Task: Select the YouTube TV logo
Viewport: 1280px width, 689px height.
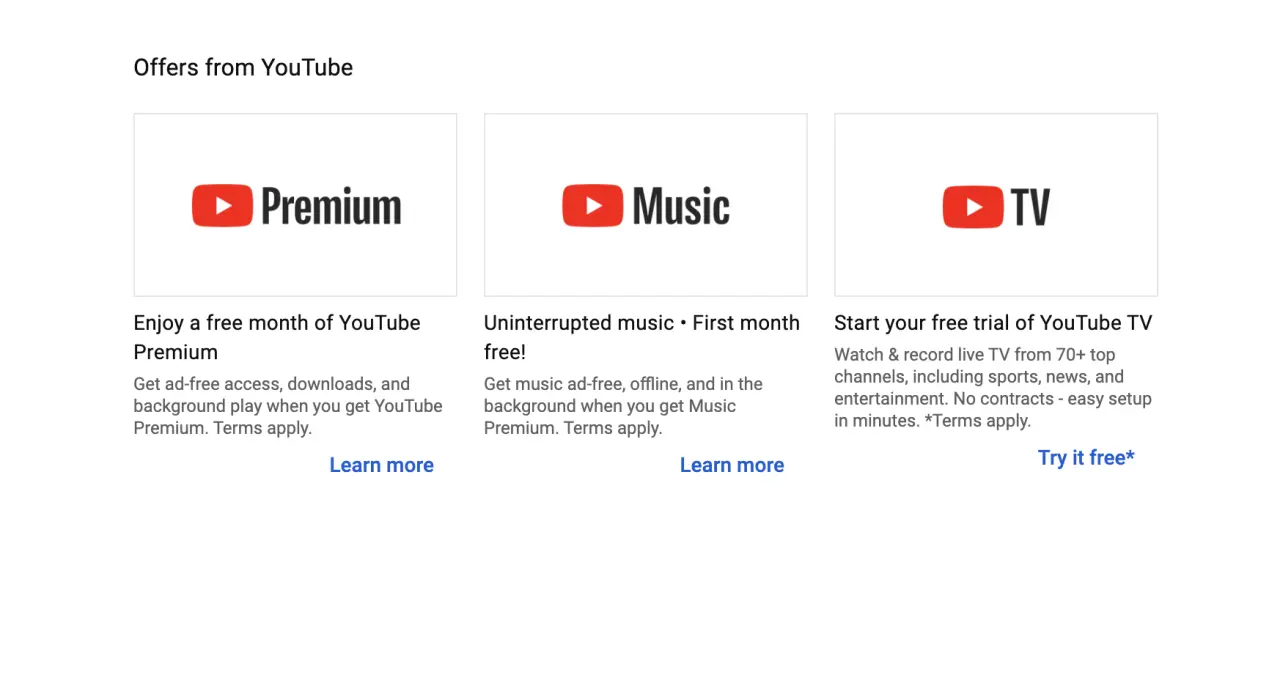Action: (x=995, y=206)
